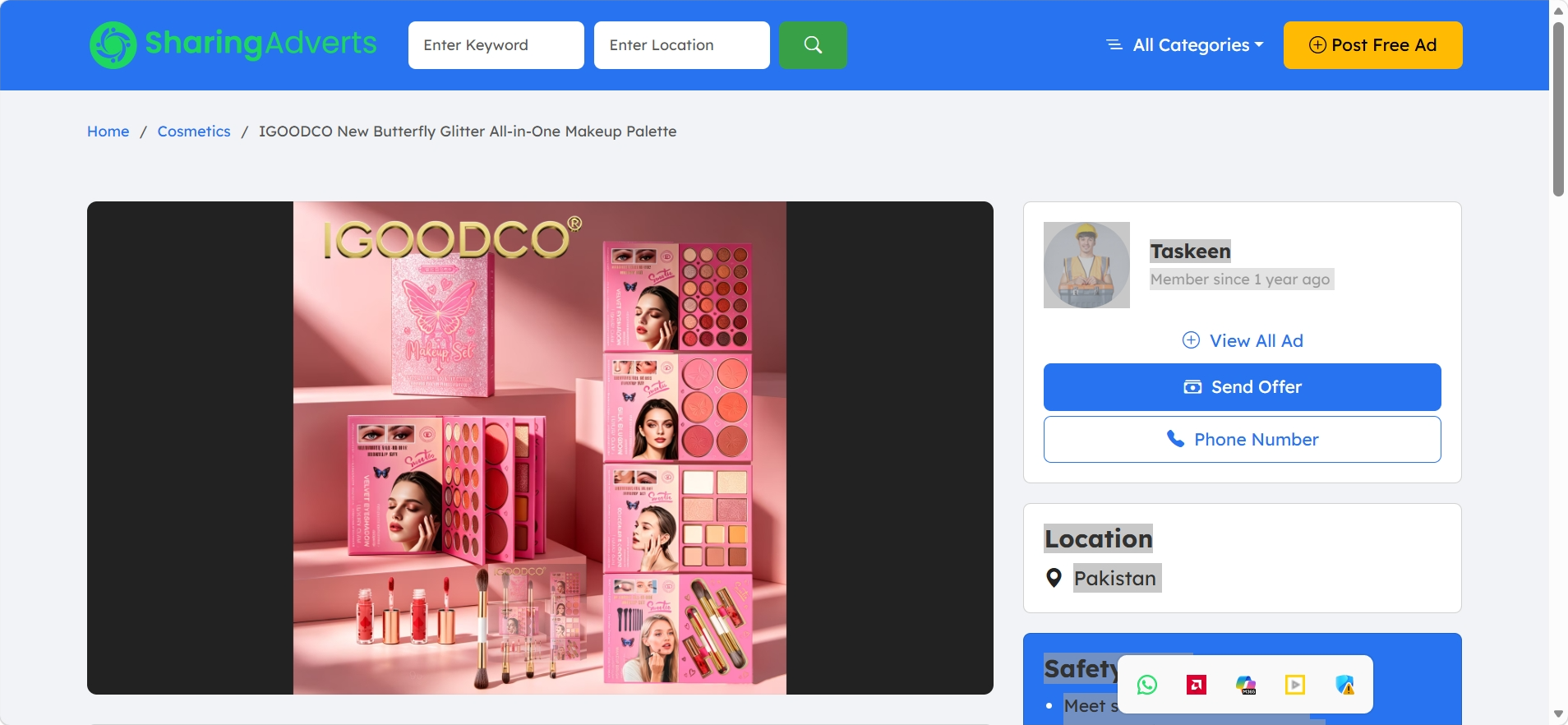Open the SharingAdverts logo homepage
The height and width of the screenshot is (725, 1568).
(233, 44)
